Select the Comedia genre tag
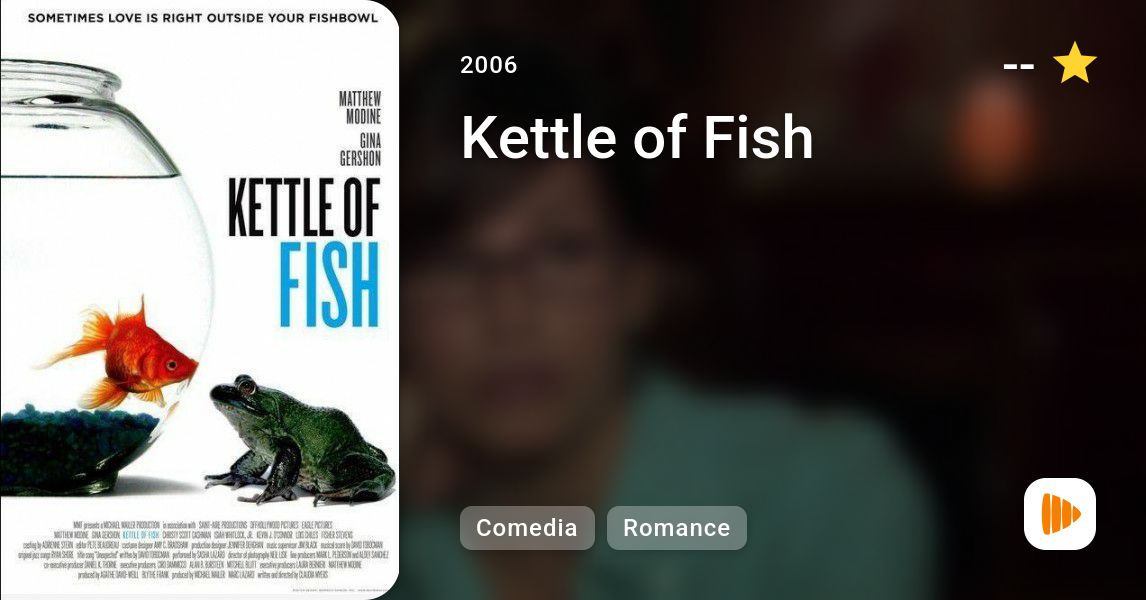 pyautogui.click(x=527, y=528)
